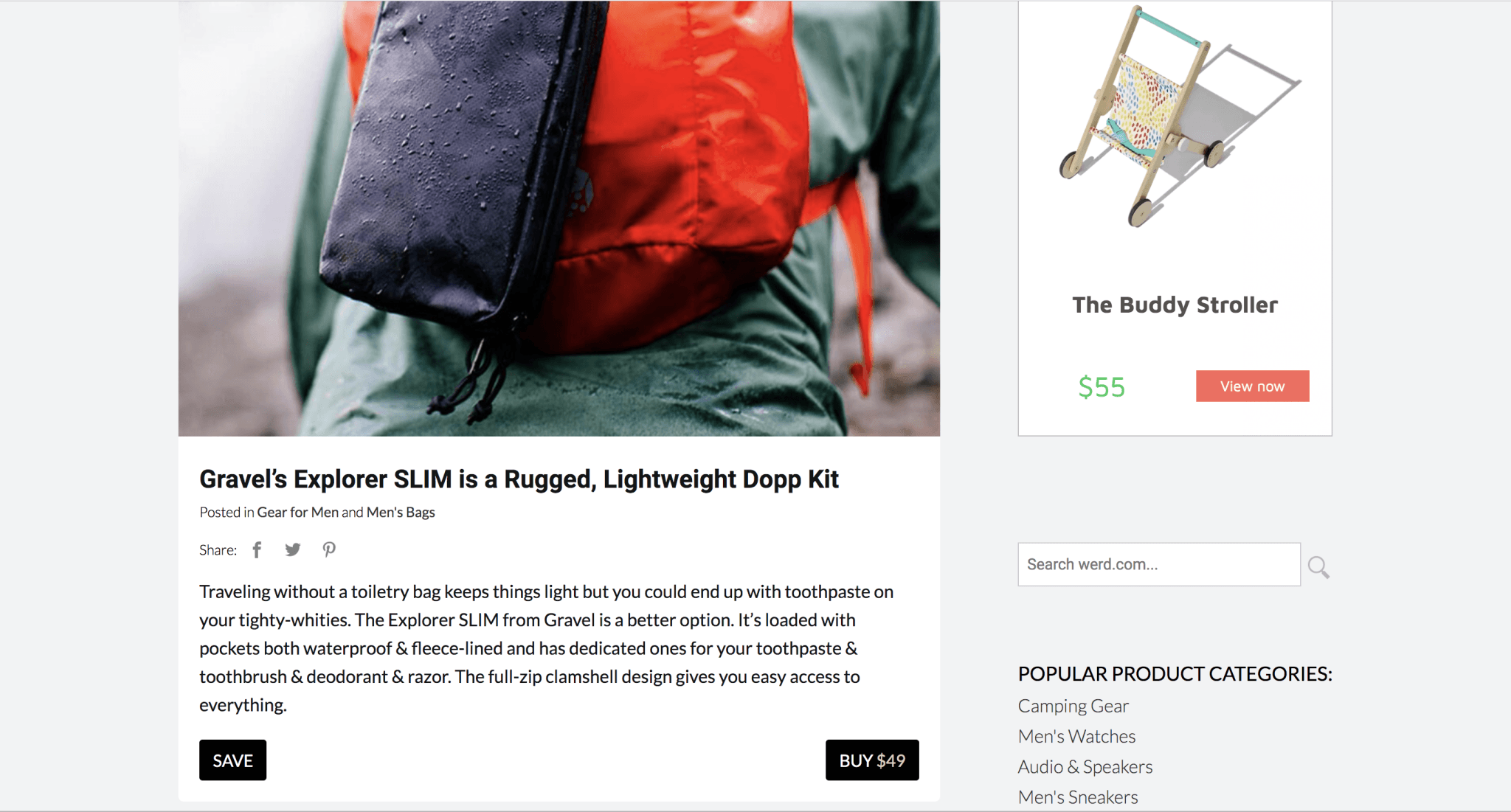Open Gravel's Explorer SLIM article title
The image size is (1511, 812).
pyautogui.click(x=519, y=479)
